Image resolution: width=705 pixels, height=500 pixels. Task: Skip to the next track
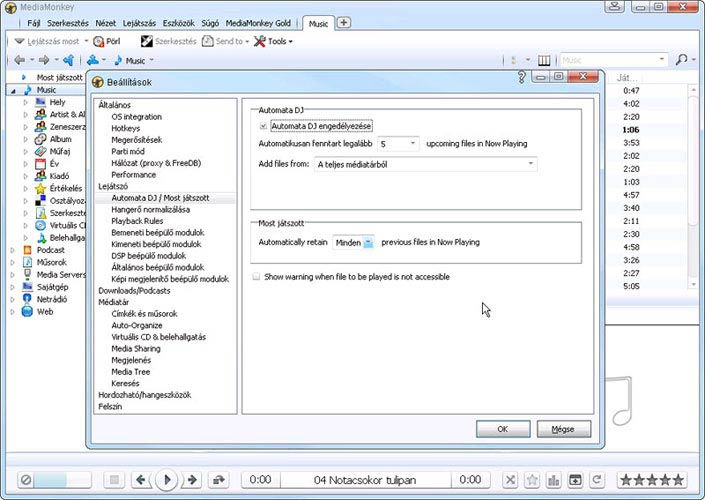[193, 480]
